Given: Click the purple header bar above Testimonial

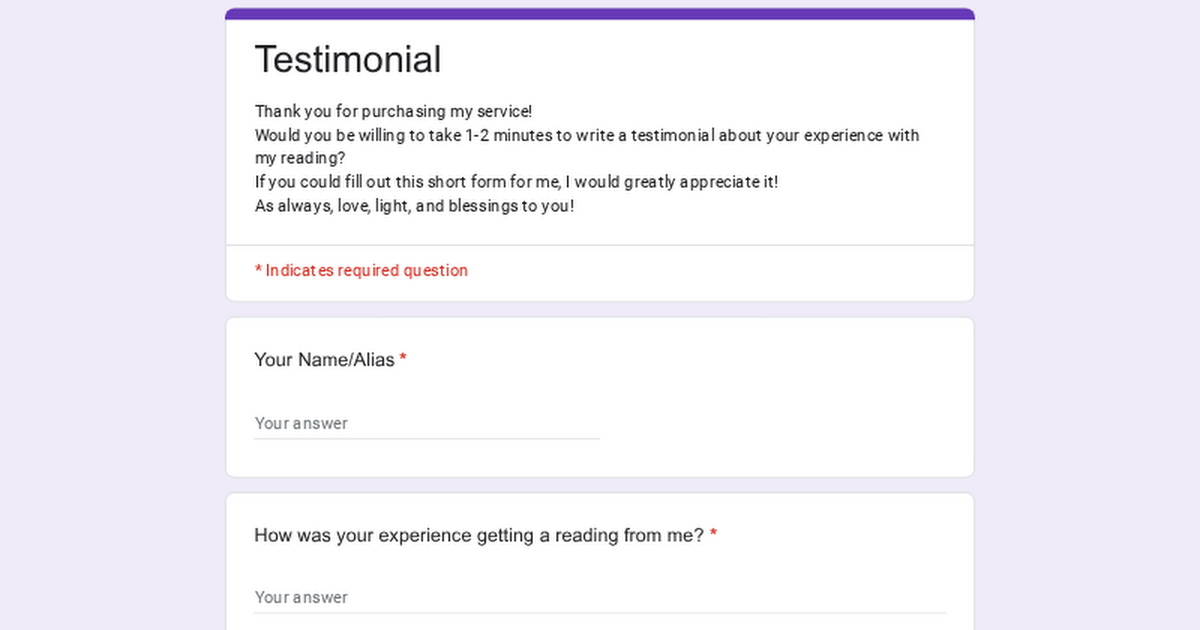Looking at the screenshot, I should tap(600, 14).
